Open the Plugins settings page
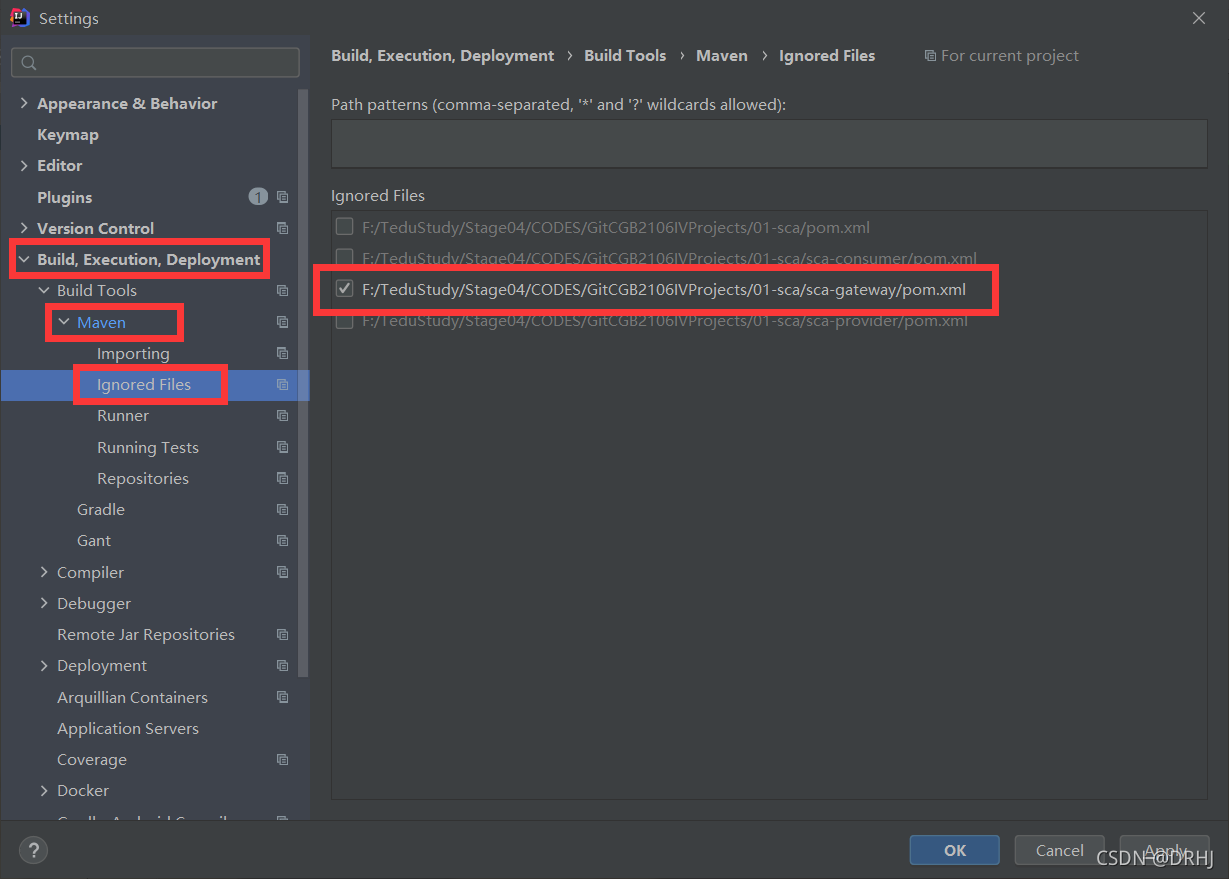Viewport: 1229px width, 879px height. point(64,197)
